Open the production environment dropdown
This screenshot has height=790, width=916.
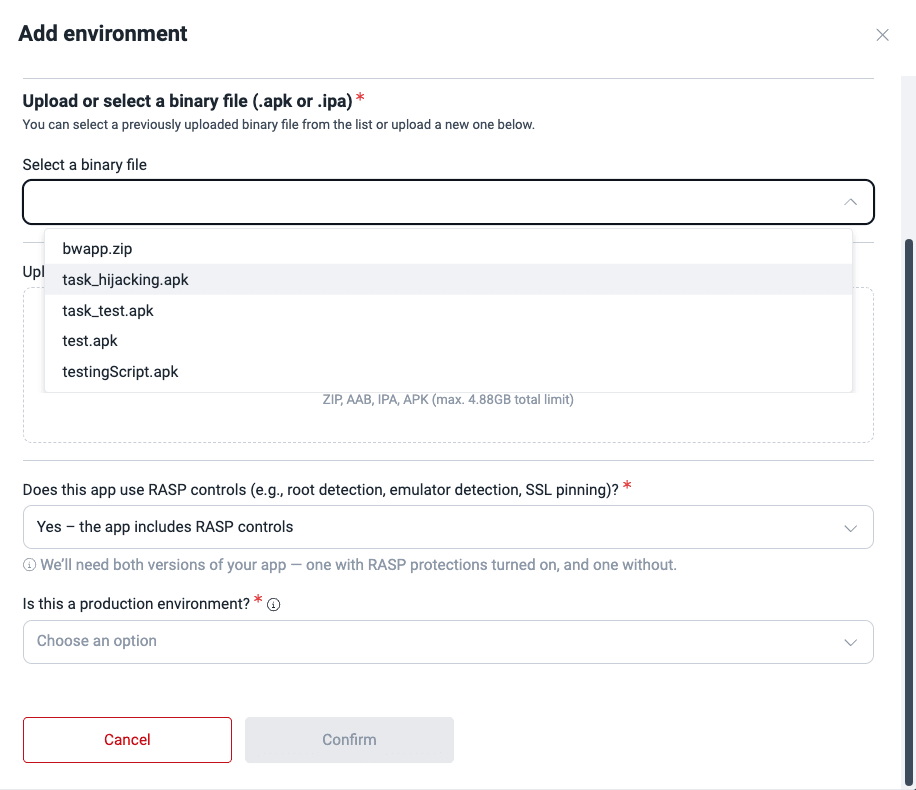pyautogui.click(x=448, y=642)
